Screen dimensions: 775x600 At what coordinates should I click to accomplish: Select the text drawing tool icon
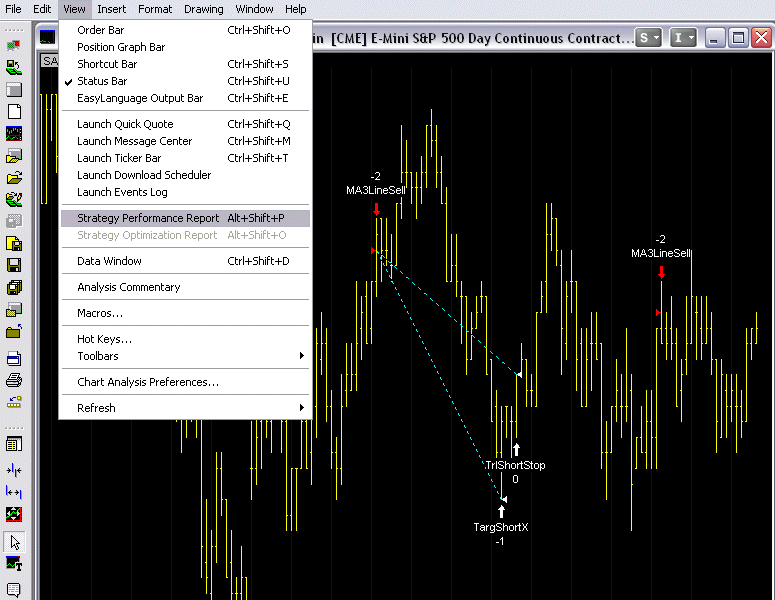(14, 564)
